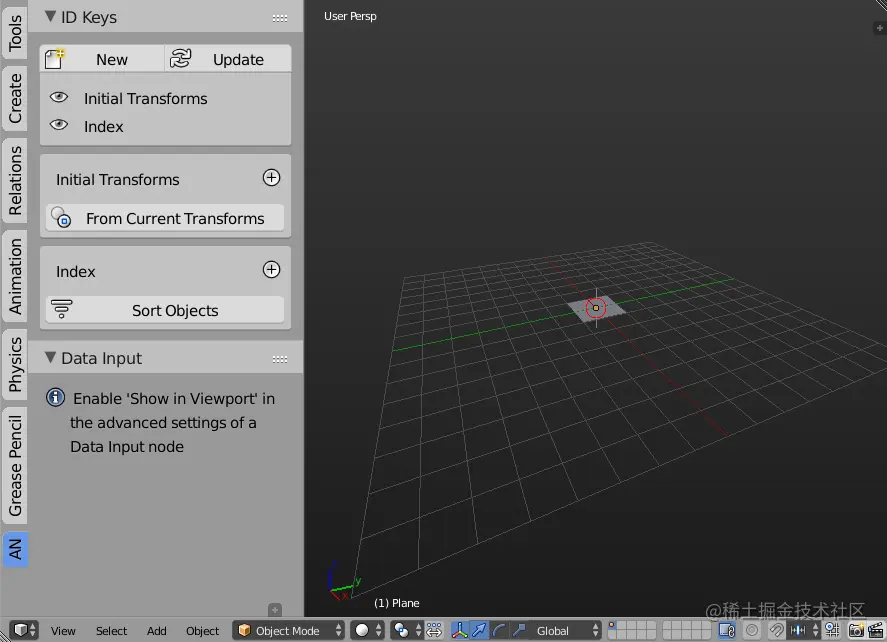887x642 pixels.
Task: Click the info icon in Data Input
Action: coord(55,398)
